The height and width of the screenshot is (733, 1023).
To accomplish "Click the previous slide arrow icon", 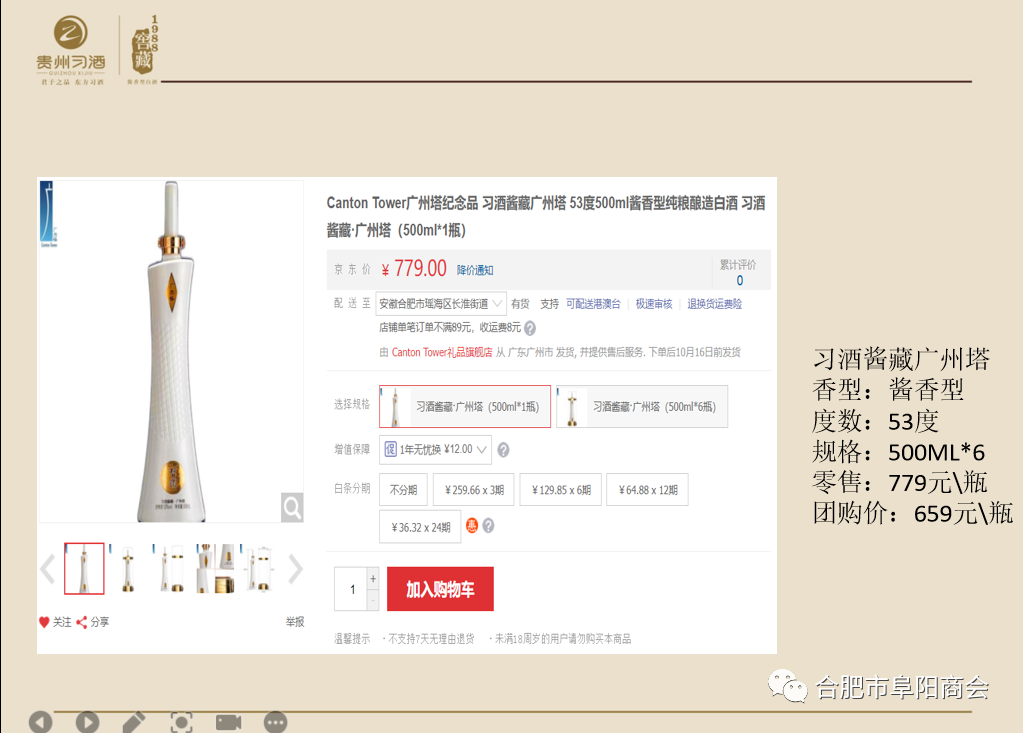I will click(x=40, y=722).
